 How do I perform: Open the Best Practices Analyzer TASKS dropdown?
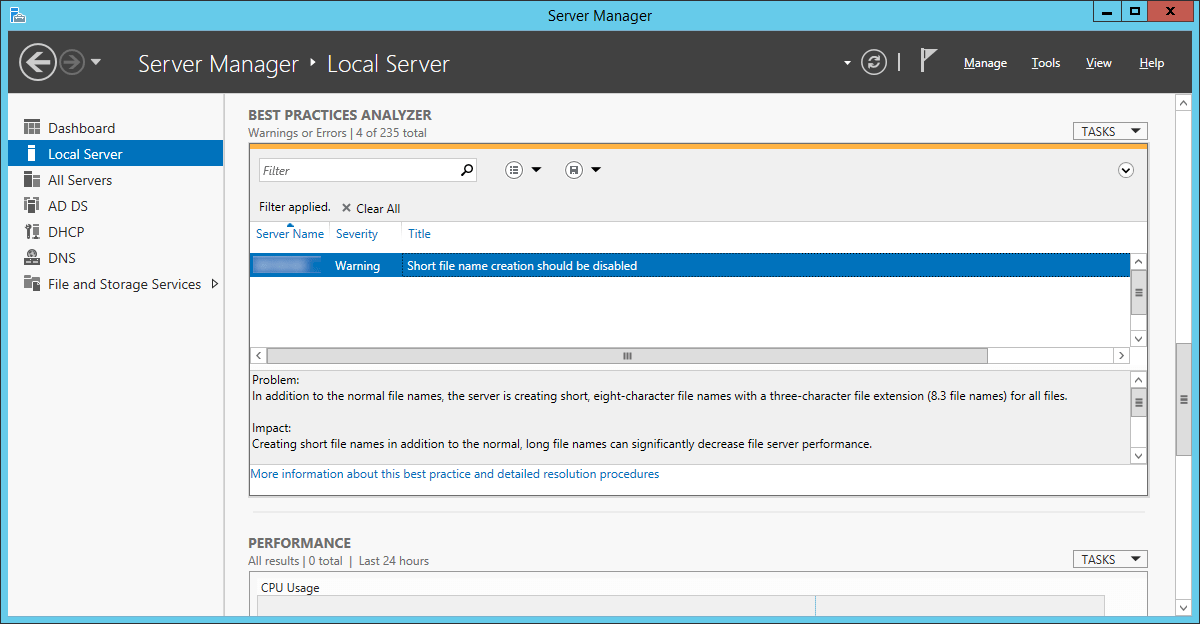[1110, 131]
